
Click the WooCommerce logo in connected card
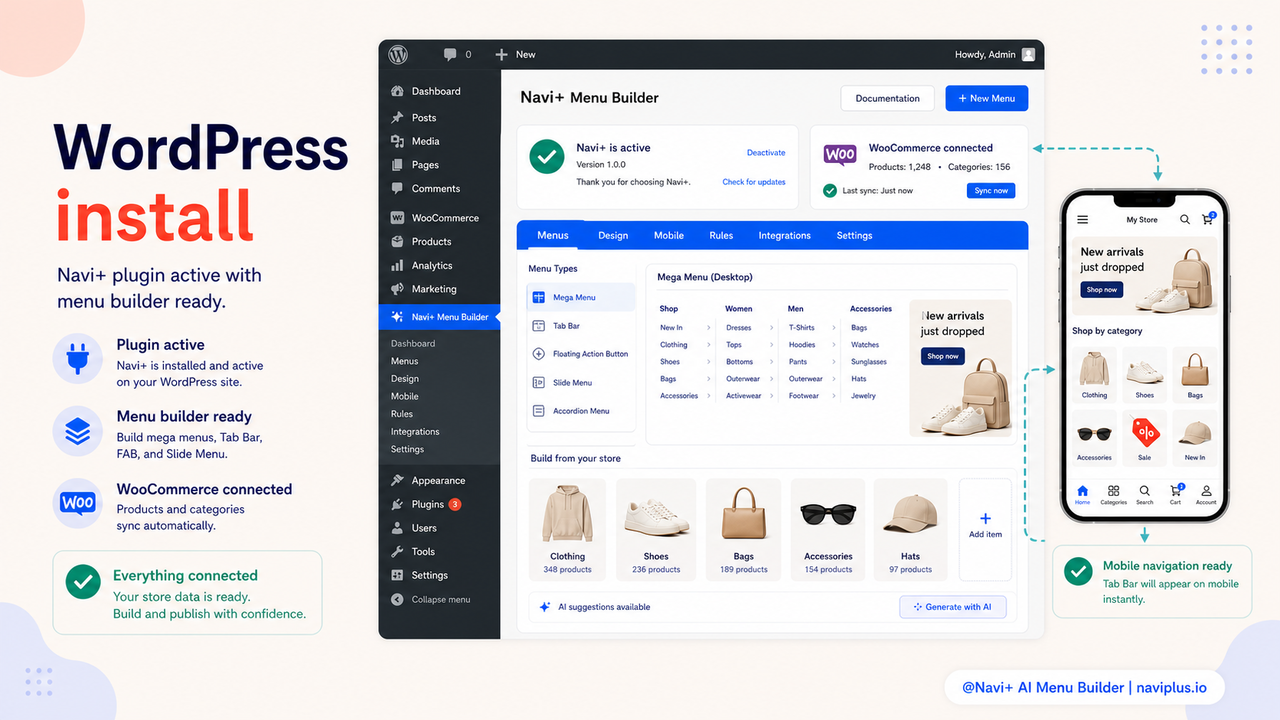pyautogui.click(x=840, y=155)
